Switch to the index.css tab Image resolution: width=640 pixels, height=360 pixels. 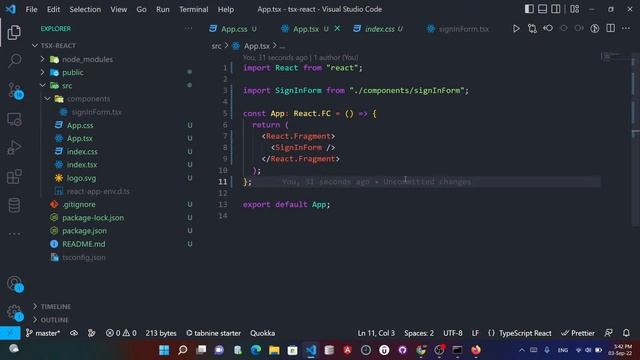tap(379, 29)
